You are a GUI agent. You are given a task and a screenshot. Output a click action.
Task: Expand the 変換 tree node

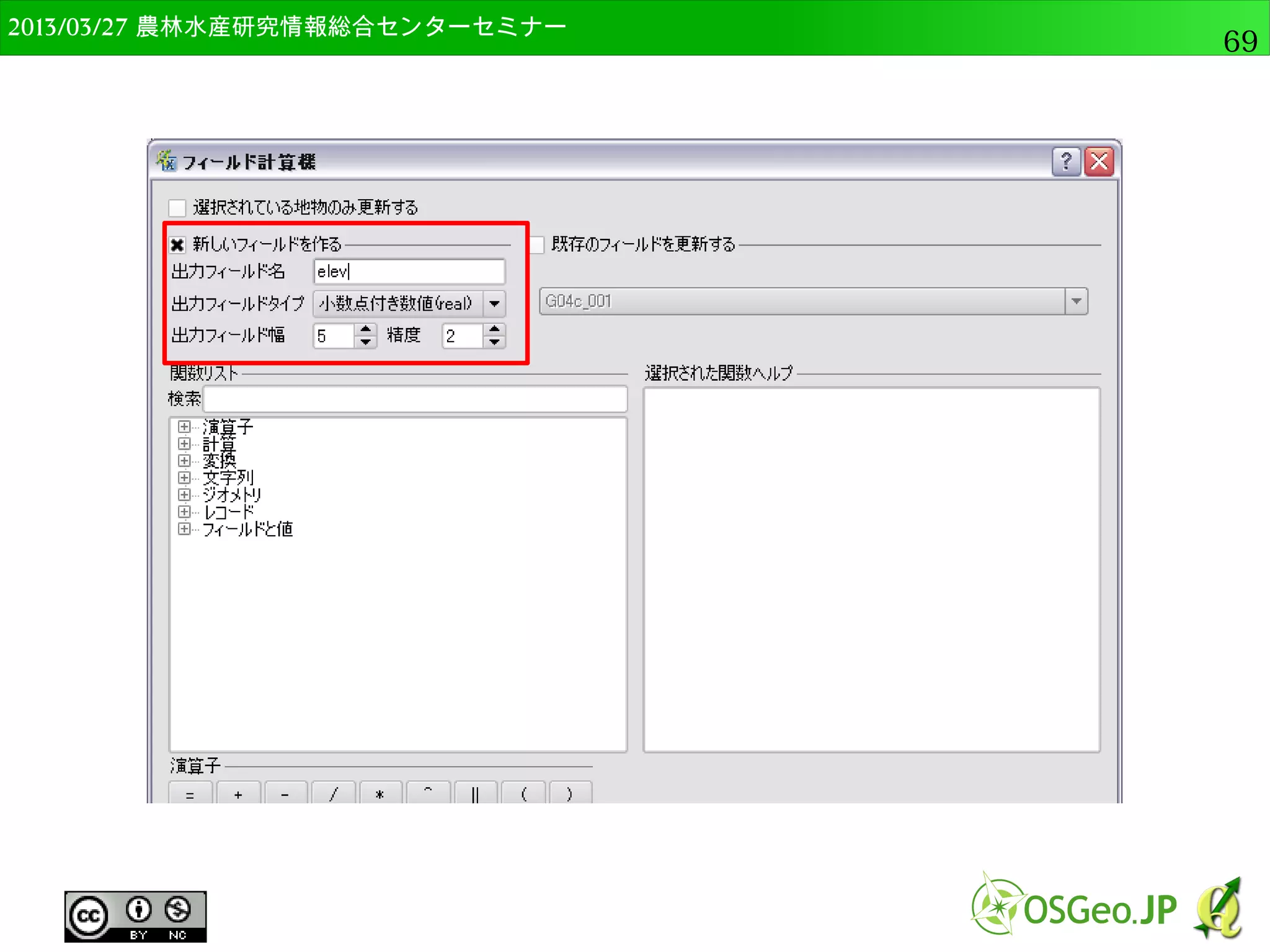coord(184,460)
